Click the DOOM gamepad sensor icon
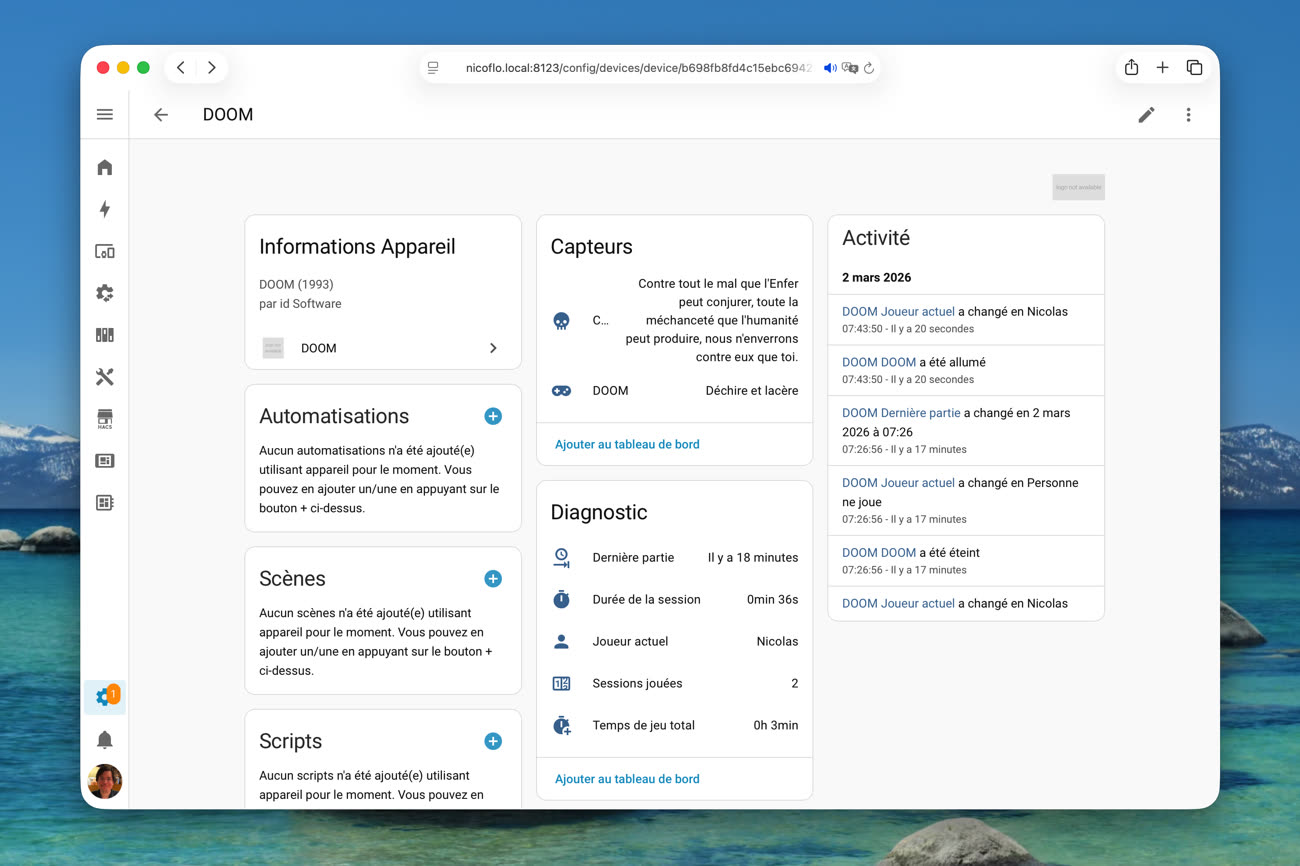1300x866 pixels. click(x=562, y=391)
